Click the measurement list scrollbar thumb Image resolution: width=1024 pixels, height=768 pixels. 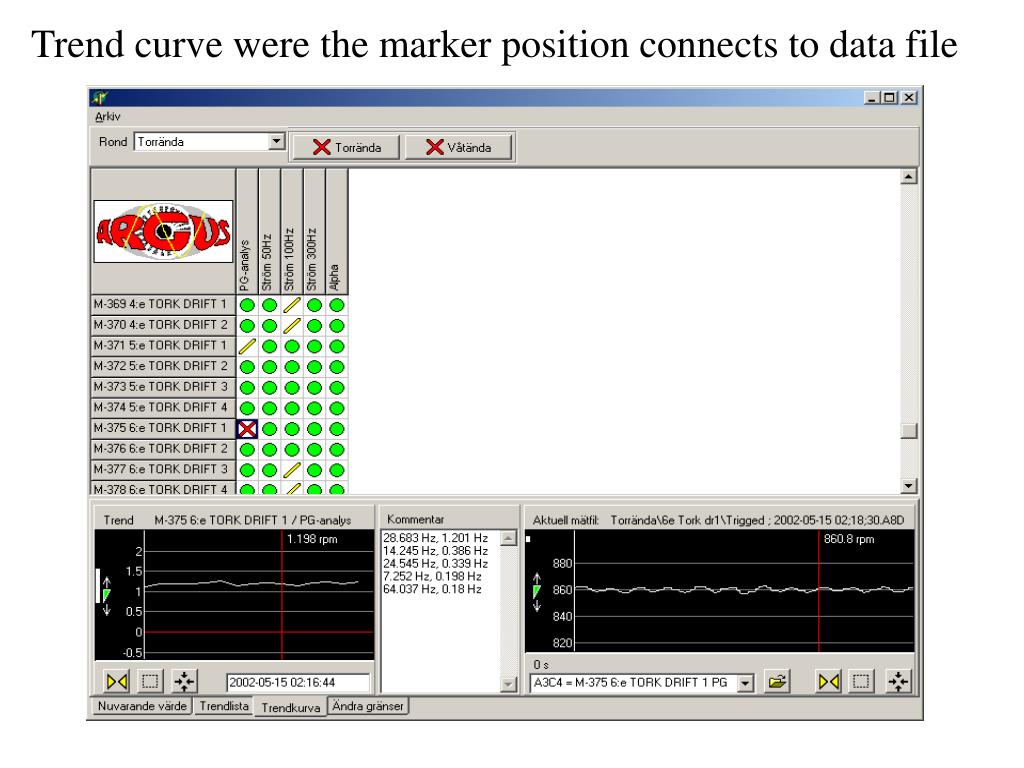point(908,431)
